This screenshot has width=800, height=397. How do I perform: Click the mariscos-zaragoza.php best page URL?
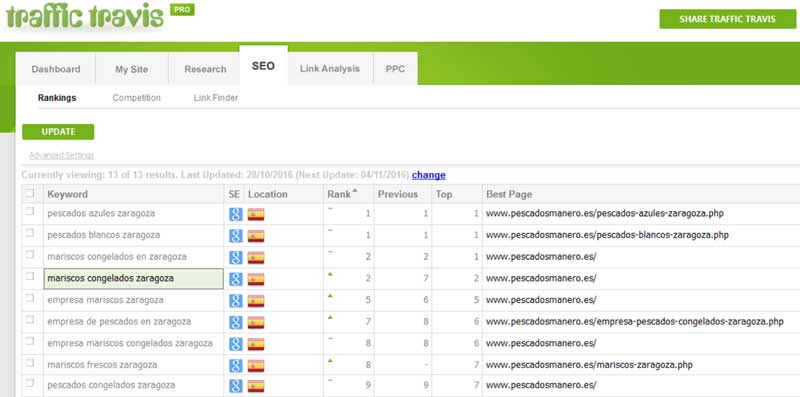pyautogui.click(x=589, y=365)
